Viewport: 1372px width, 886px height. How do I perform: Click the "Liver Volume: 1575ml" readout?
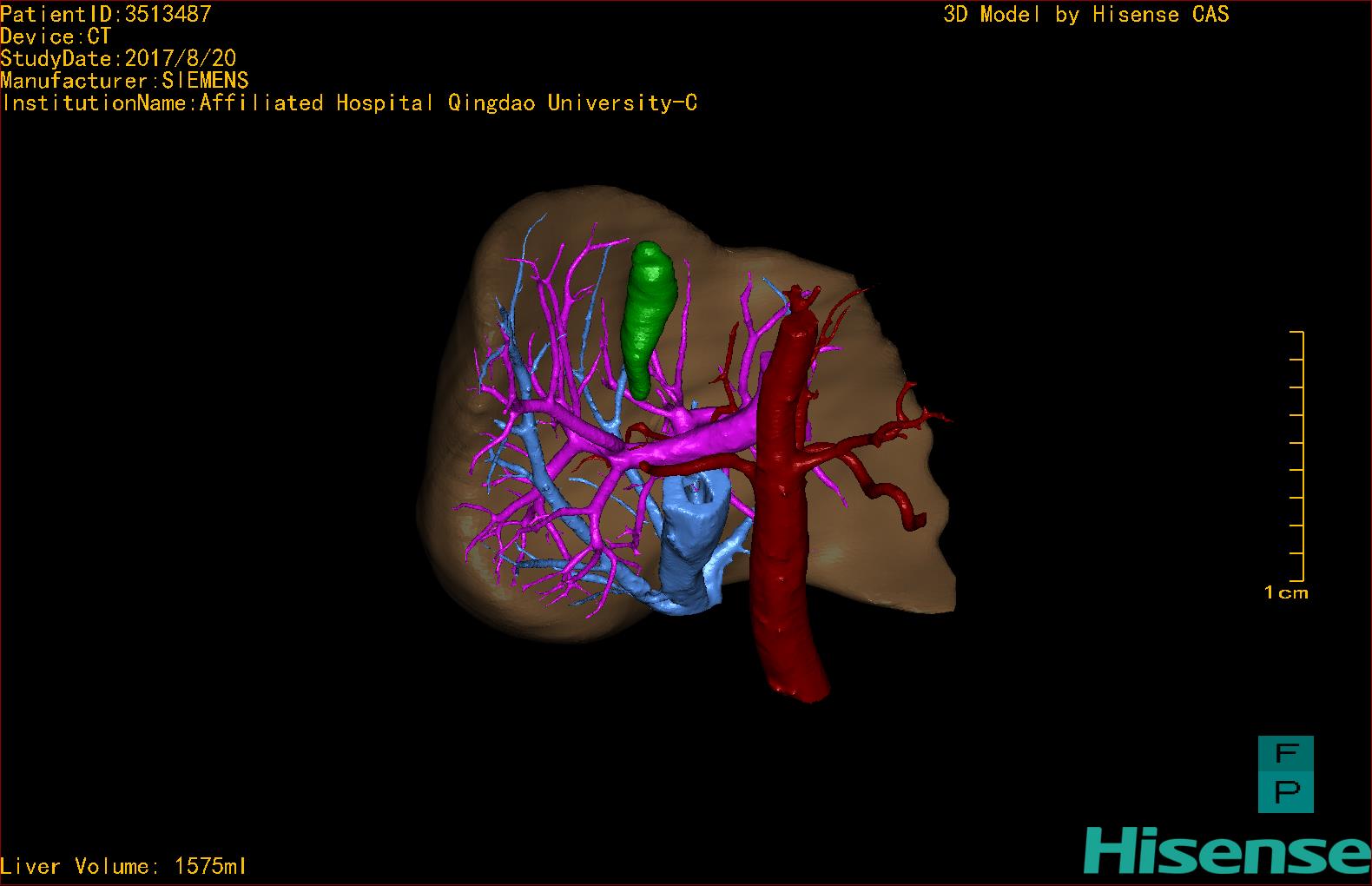pyautogui.click(x=124, y=866)
